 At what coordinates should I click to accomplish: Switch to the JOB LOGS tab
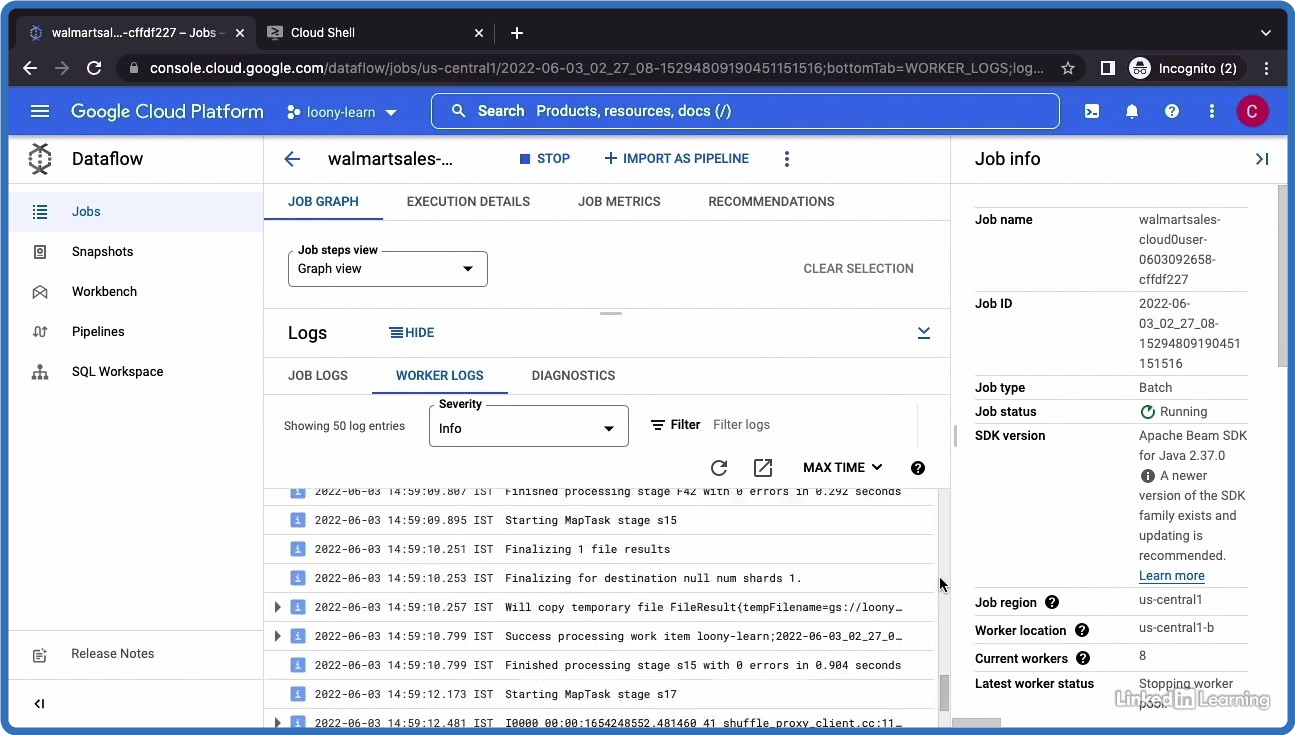(318, 376)
